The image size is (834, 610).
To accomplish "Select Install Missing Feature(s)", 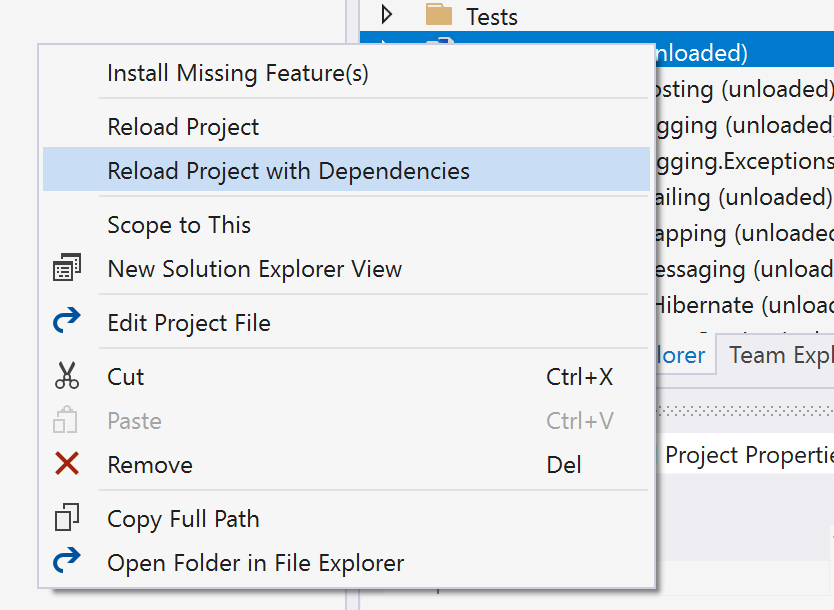I will tap(238, 73).
